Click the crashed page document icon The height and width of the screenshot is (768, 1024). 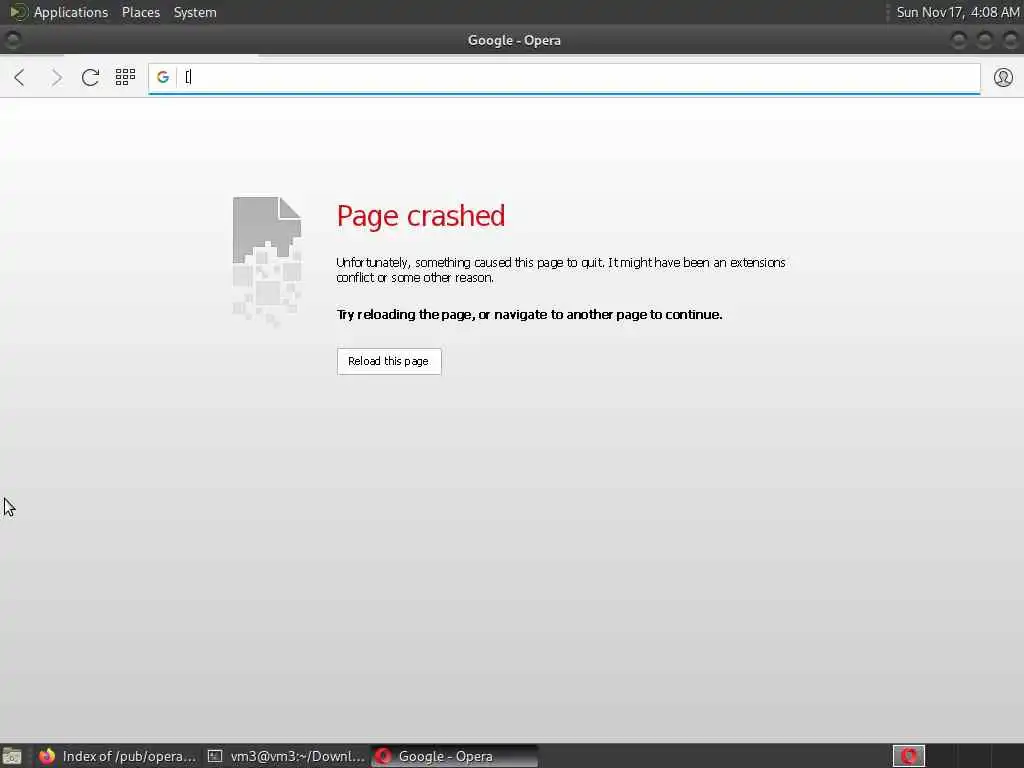click(267, 261)
